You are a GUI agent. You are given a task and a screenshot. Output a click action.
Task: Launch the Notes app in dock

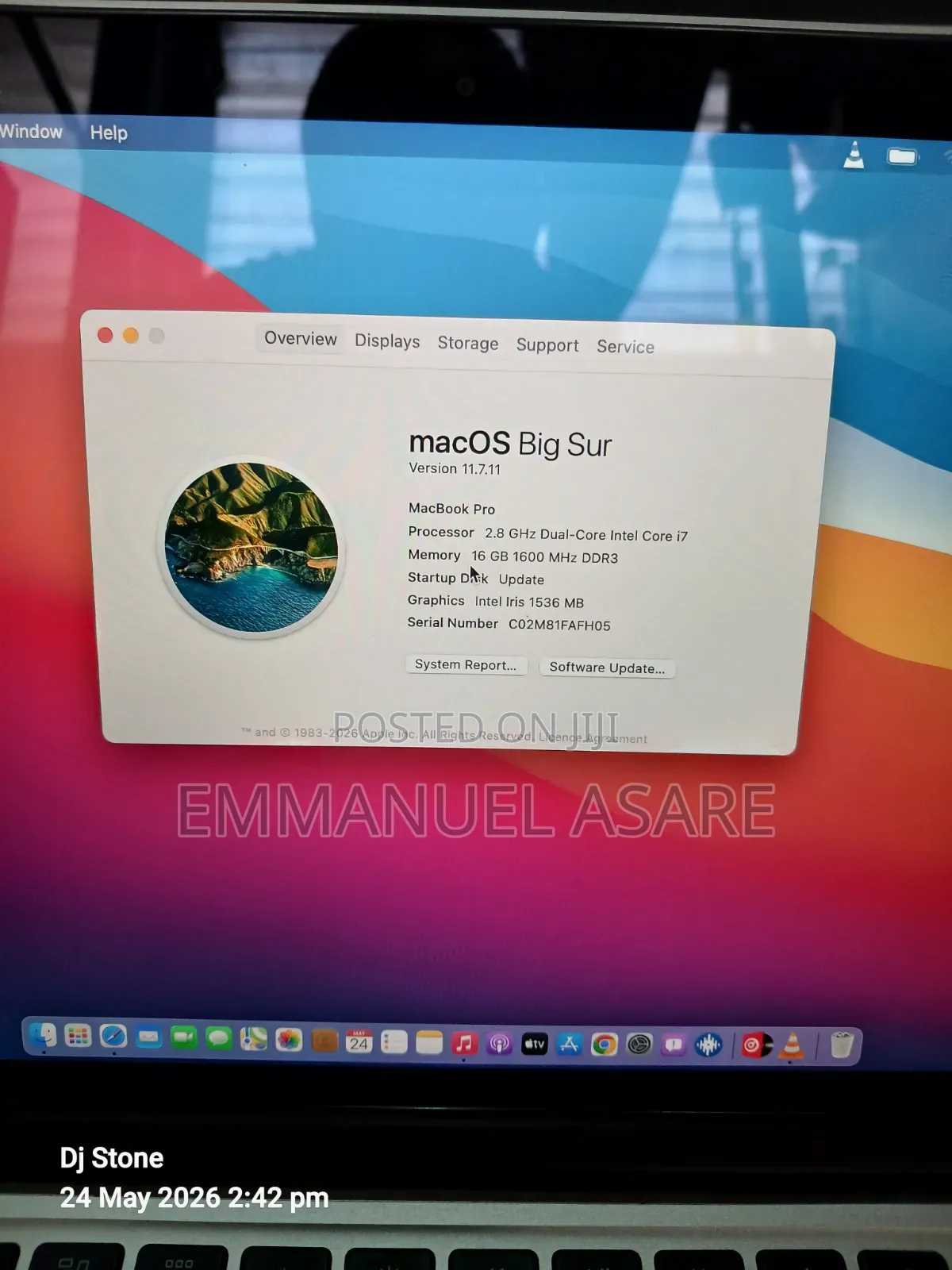428,1042
